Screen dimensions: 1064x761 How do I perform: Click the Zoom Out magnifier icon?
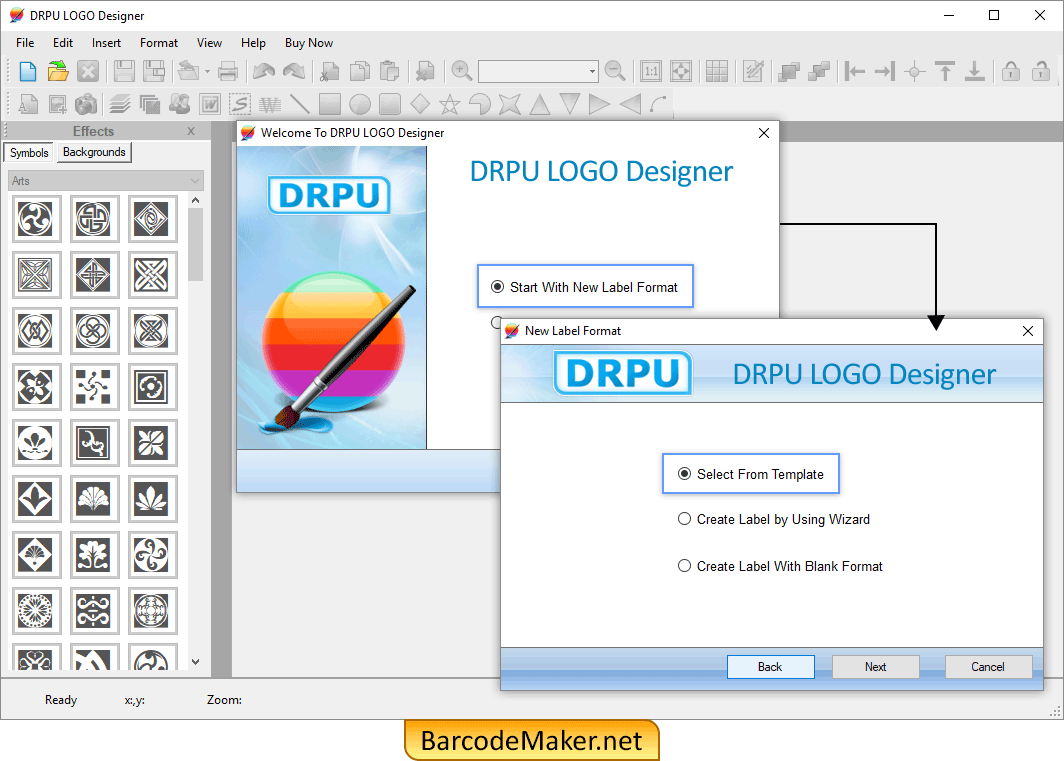615,71
